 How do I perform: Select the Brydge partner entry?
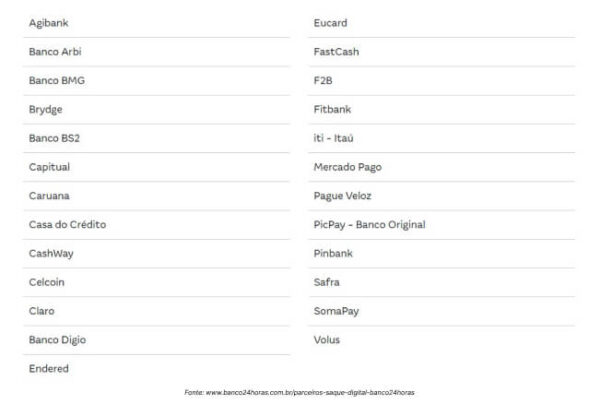(46, 110)
